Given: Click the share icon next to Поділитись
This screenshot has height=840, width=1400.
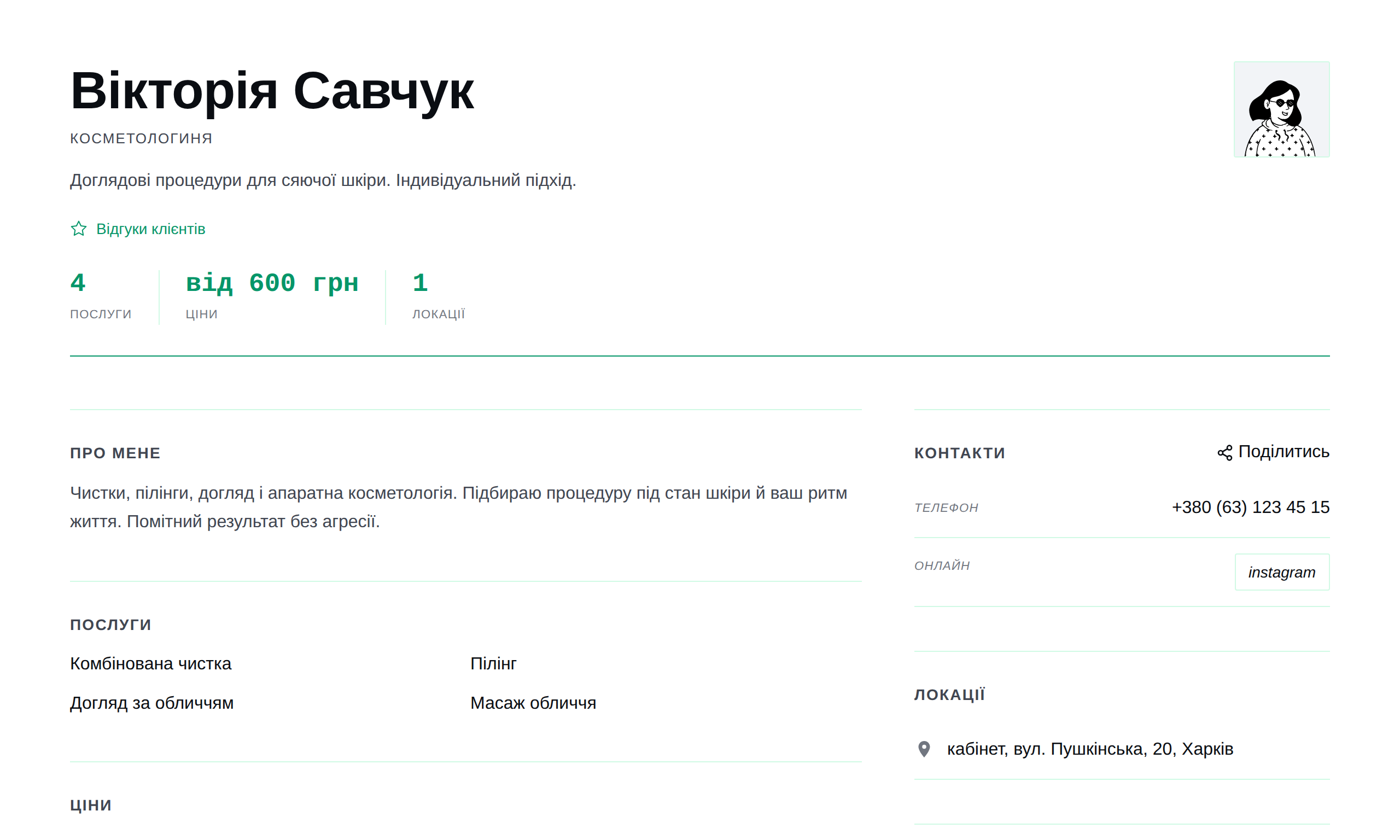Looking at the screenshot, I should 1224,453.
